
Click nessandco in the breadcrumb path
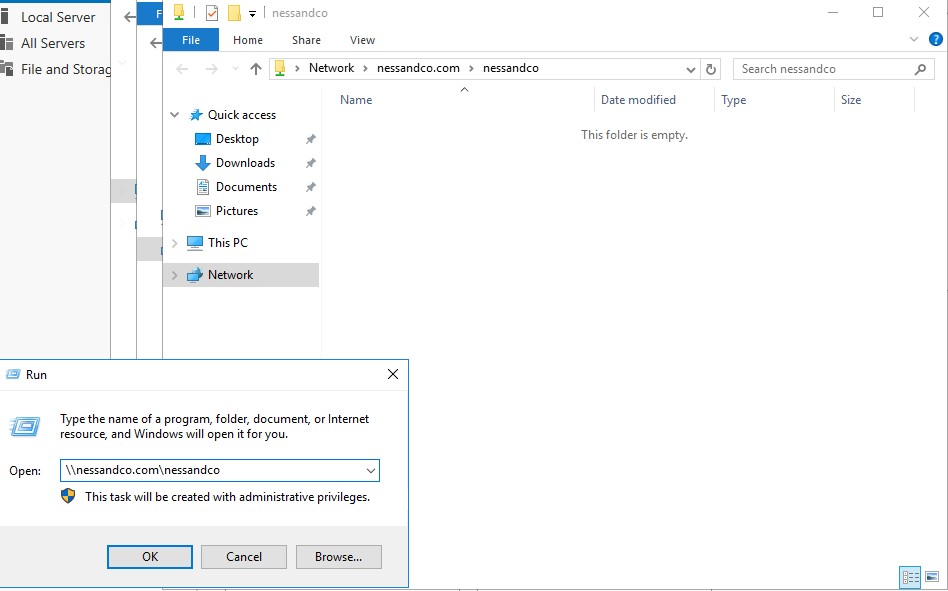(x=511, y=68)
